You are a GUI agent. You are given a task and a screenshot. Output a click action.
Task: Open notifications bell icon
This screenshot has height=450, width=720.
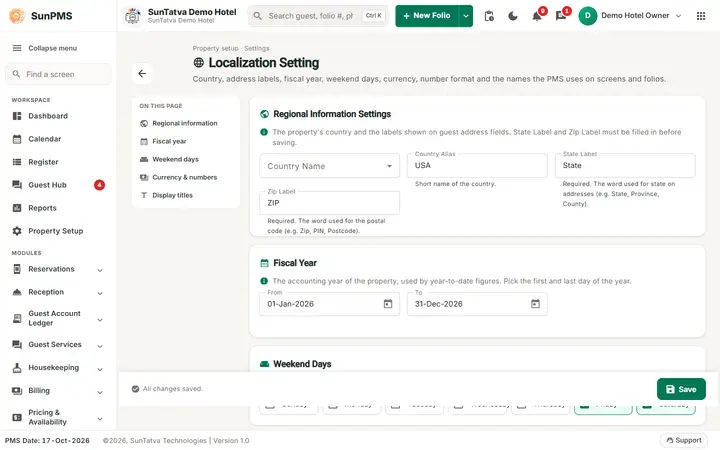(x=537, y=16)
